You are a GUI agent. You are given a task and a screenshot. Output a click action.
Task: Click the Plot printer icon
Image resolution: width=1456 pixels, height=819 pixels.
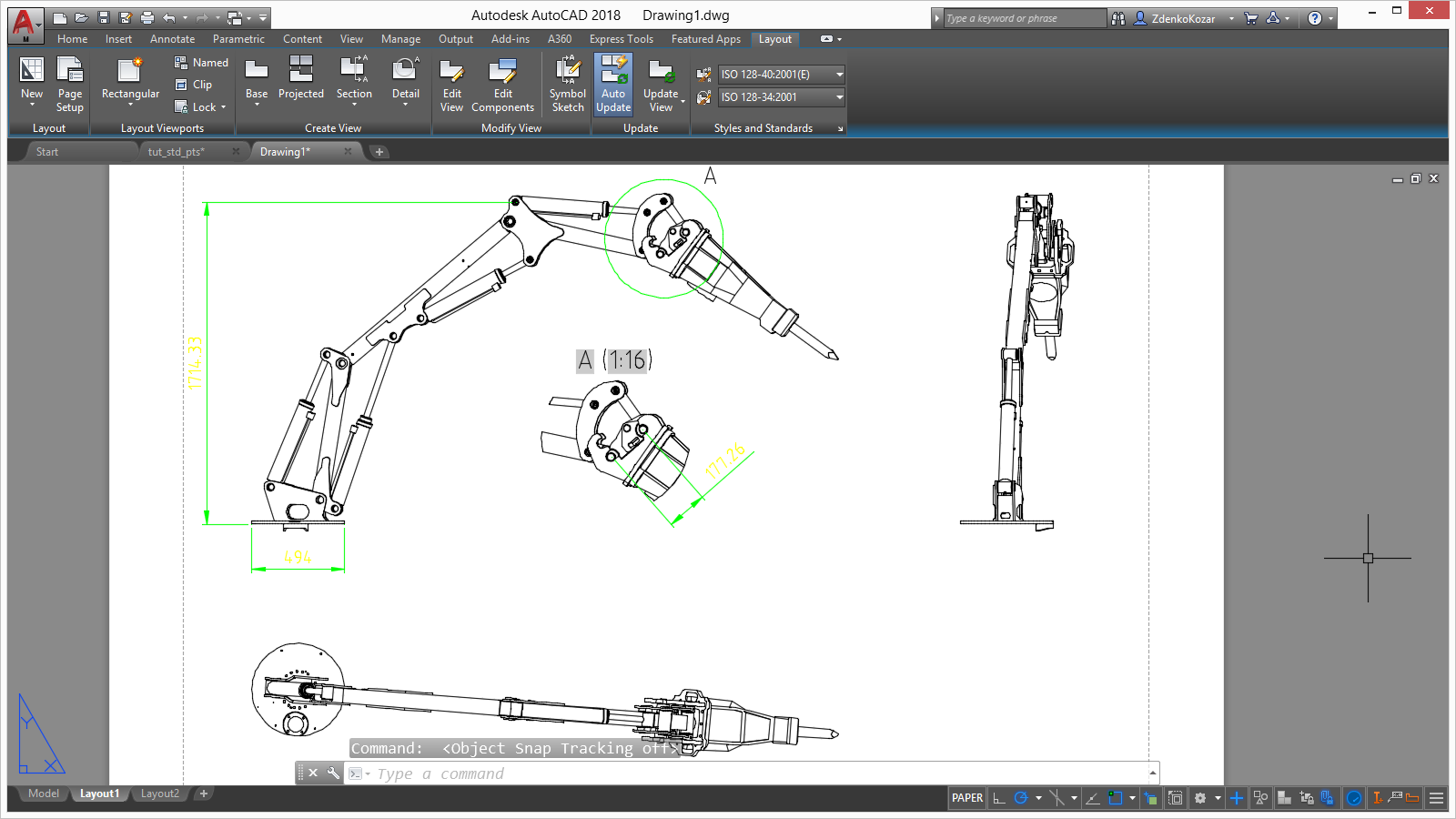pyautogui.click(x=147, y=17)
